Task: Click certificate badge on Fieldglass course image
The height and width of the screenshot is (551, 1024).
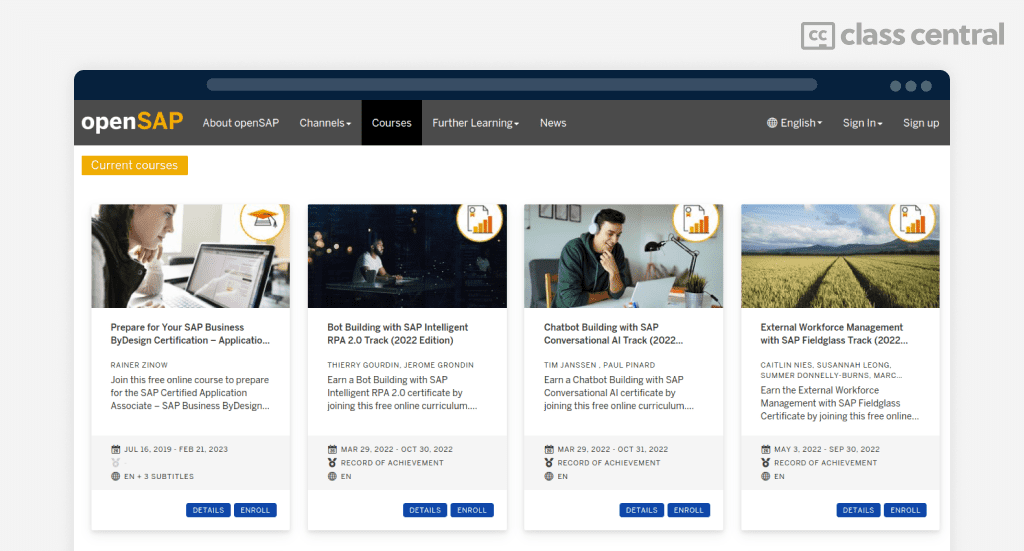Action: (913, 220)
